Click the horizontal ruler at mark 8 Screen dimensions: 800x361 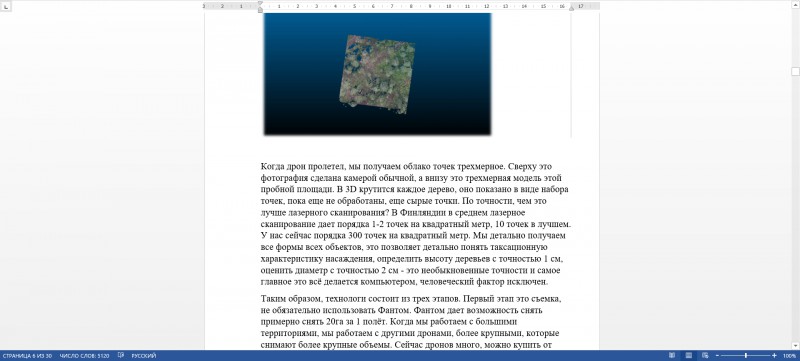(x=411, y=6)
